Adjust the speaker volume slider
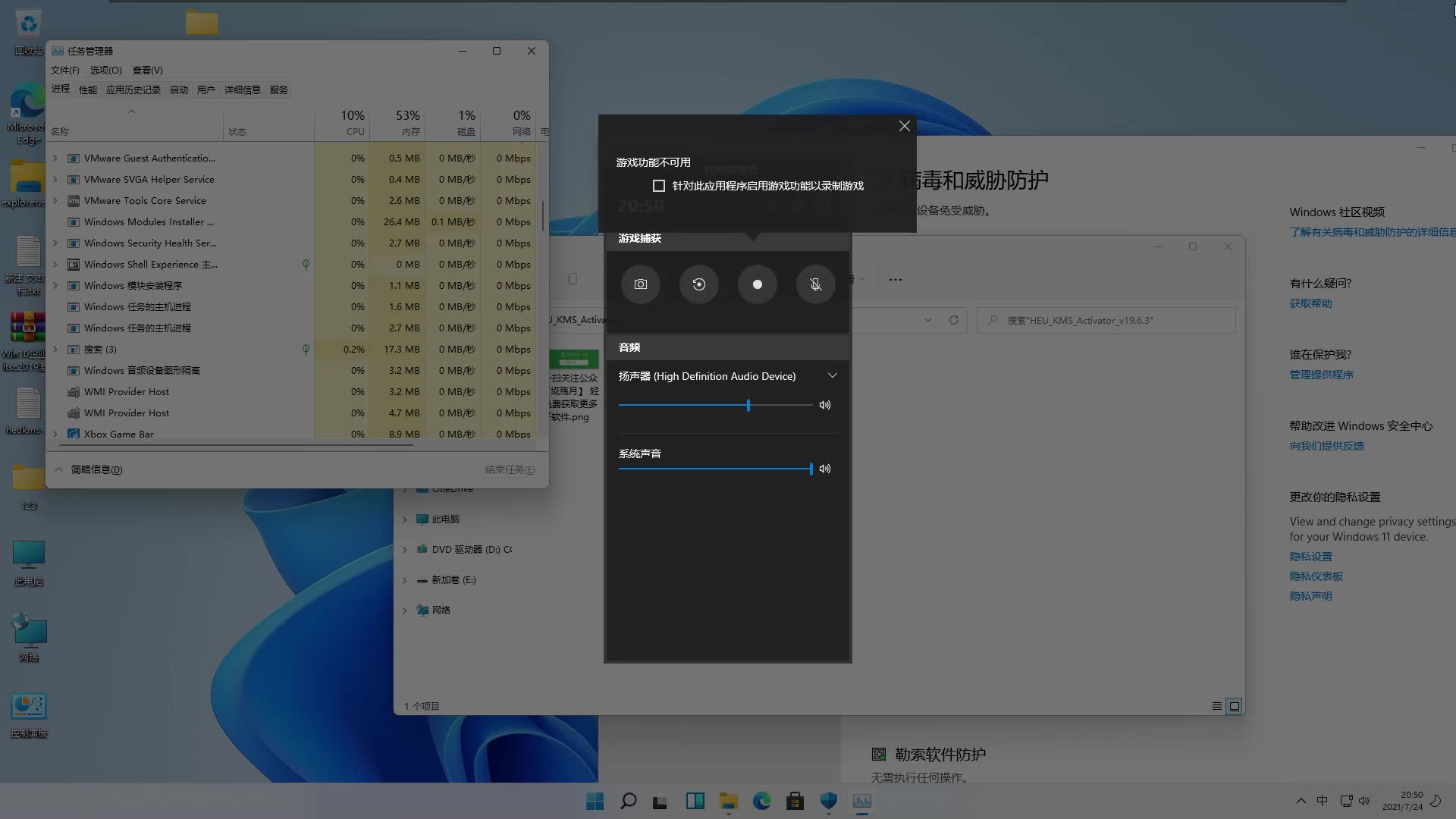The width and height of the screenshot is (1456, 819). pos(715,405)
